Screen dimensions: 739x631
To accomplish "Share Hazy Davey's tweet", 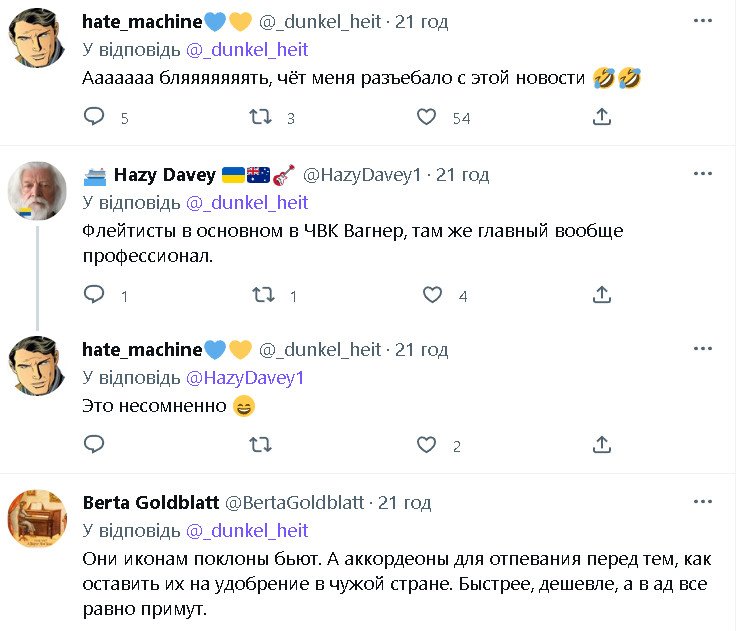I will (602, 295).
